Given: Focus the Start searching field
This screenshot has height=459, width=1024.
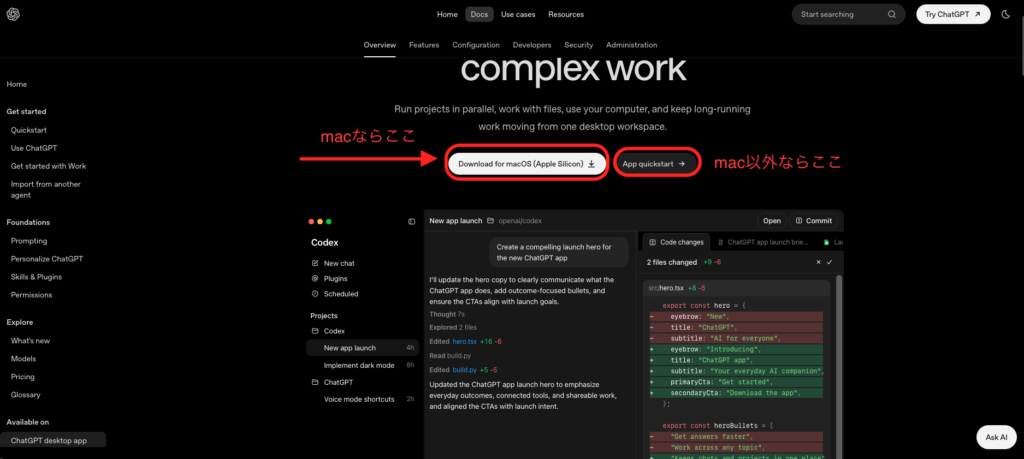Looking at the screenshot, I should [x=848, y=14].
